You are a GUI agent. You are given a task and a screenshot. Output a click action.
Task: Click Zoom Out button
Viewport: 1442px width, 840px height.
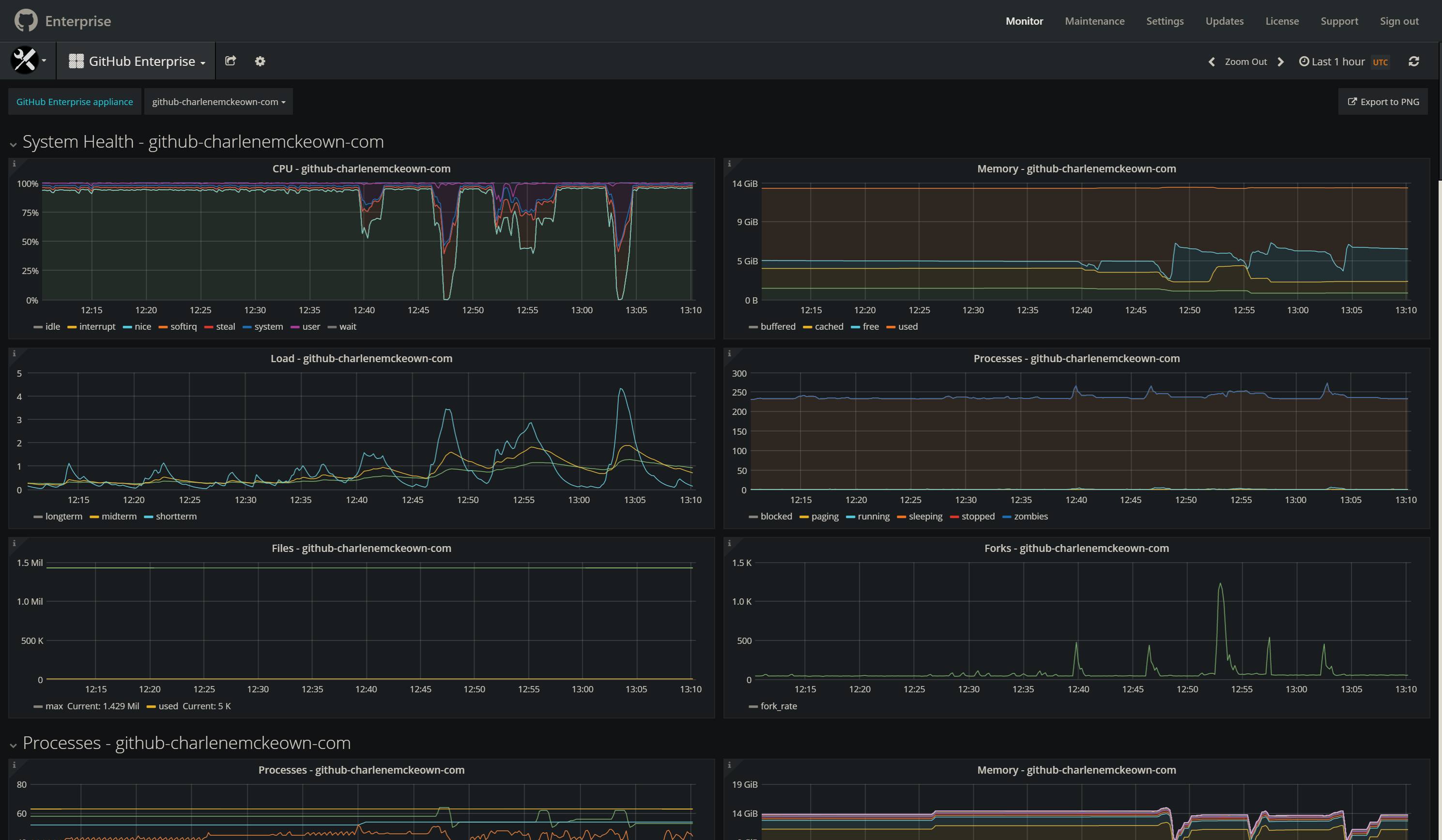(1246, 62)
